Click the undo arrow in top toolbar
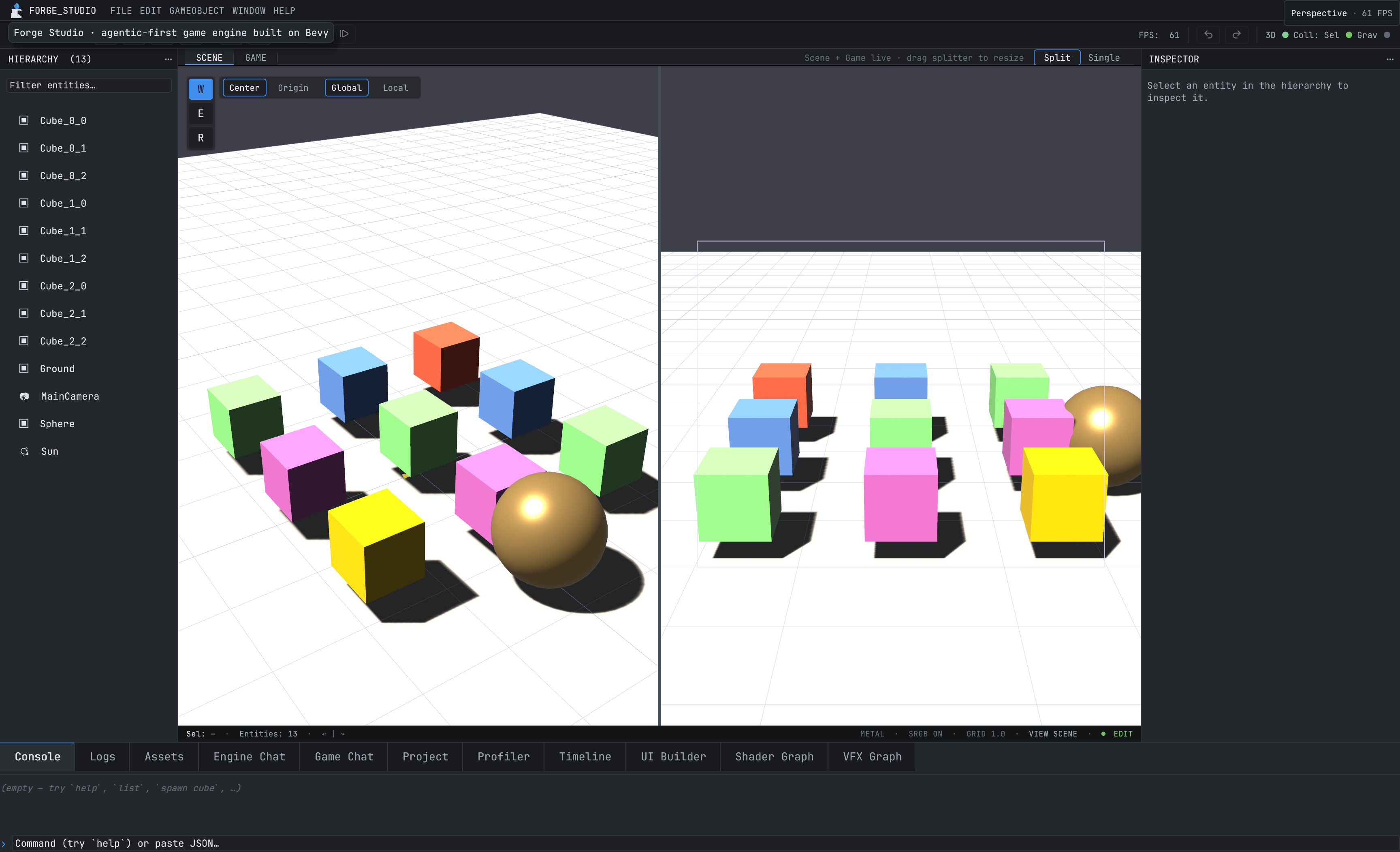 (1208, 35)
